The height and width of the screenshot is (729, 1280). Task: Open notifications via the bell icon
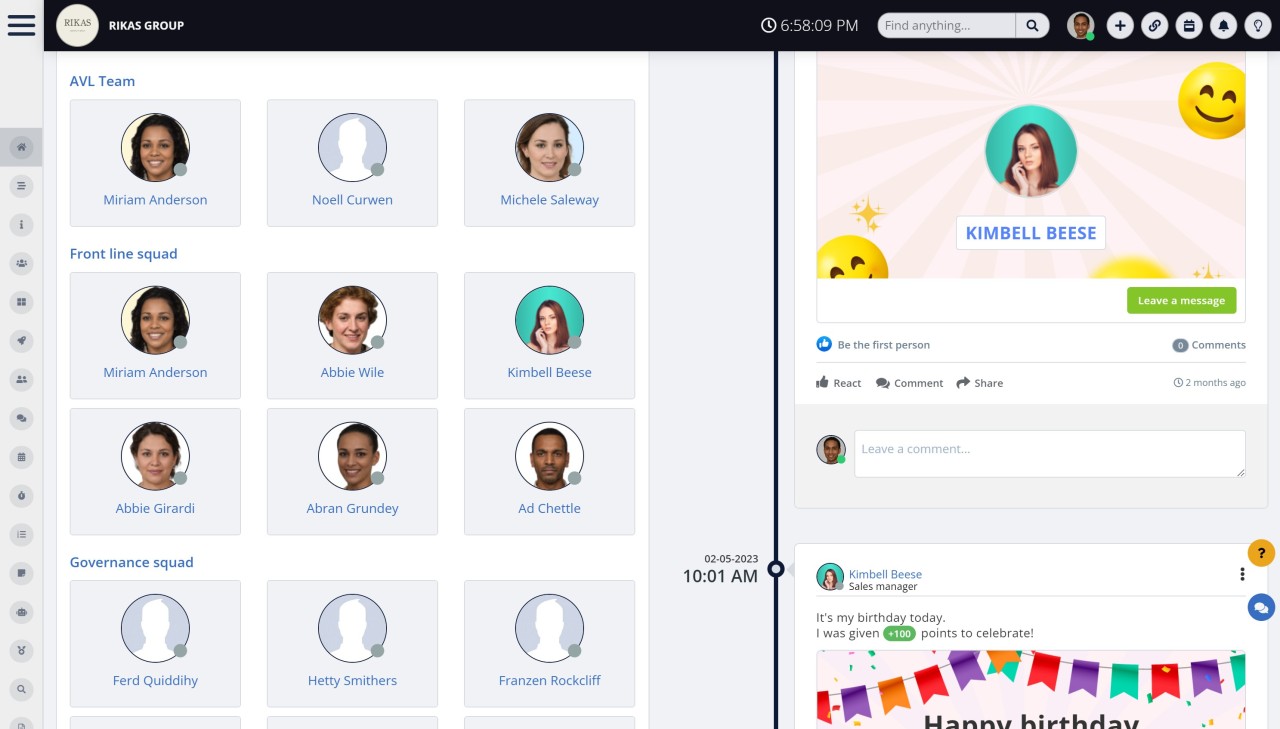coord(1223,25)
